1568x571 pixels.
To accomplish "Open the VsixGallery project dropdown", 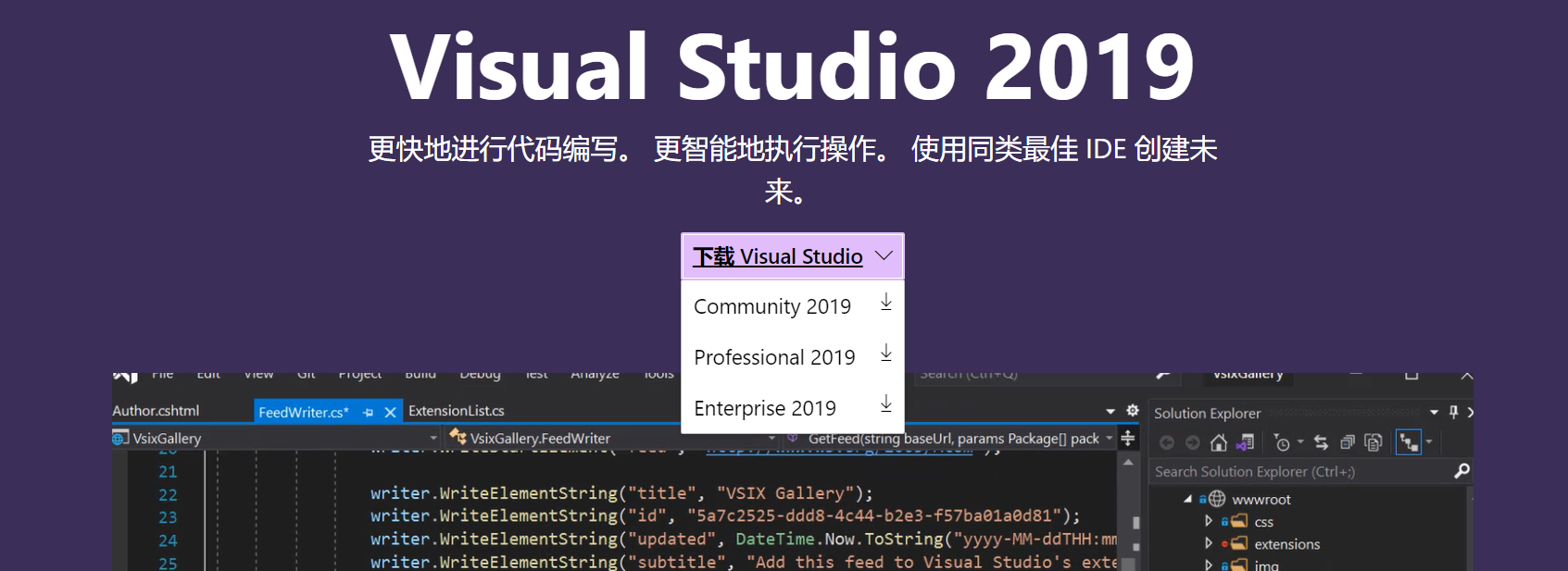I will [276, 439].
